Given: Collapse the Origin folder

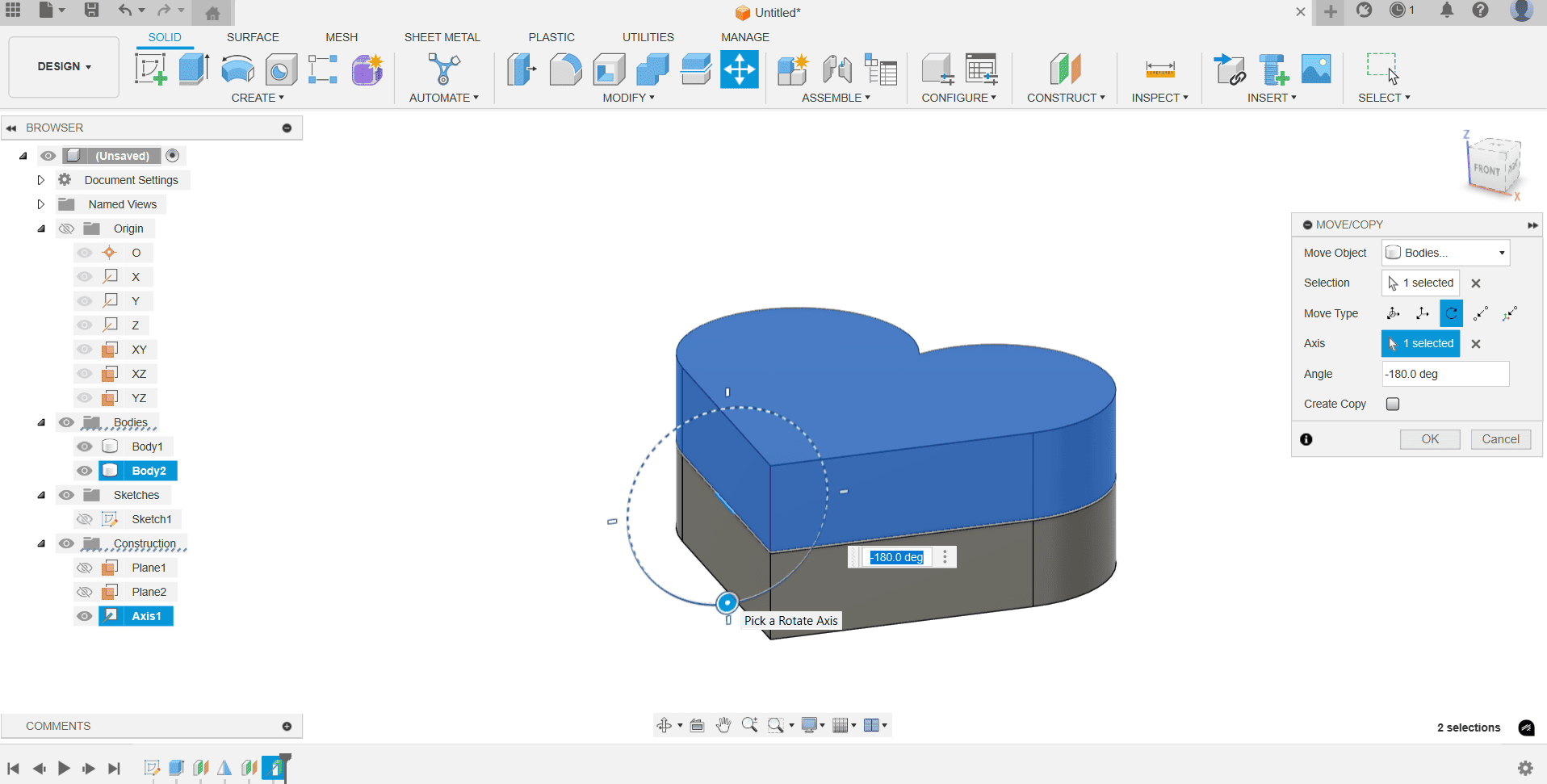Looking at the screenshot, I should pyautogui.click(x=41, y=228).
